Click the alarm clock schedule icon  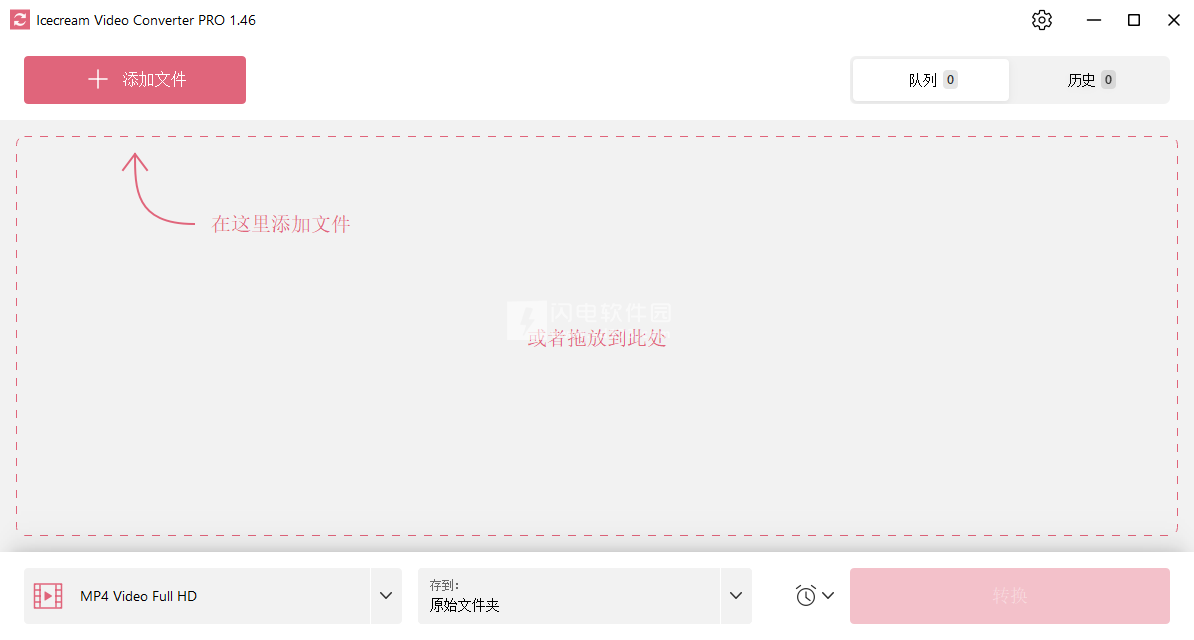click(x=806, y=595)
